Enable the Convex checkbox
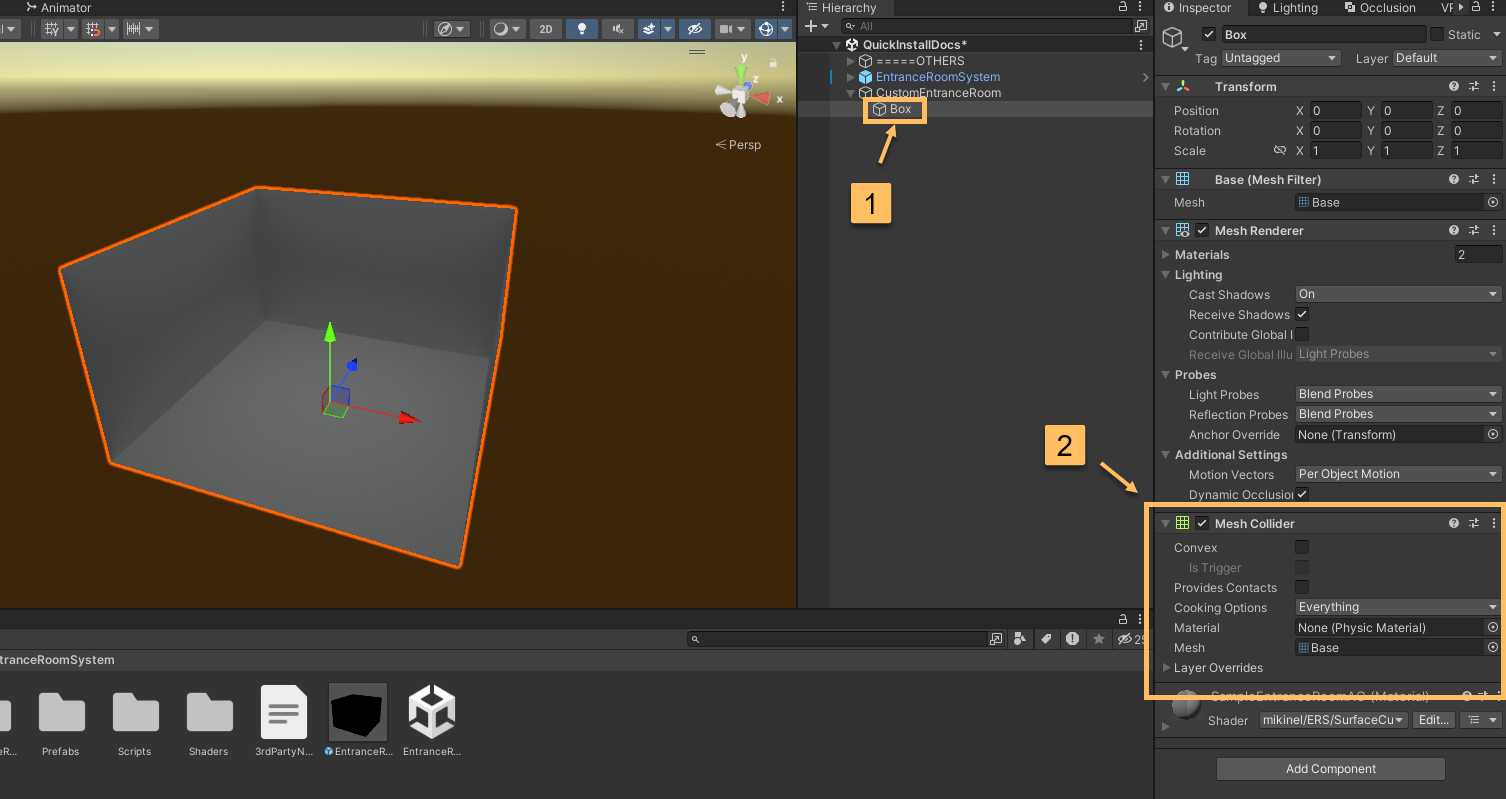 pyautogui.click(x=1302, y=547)
